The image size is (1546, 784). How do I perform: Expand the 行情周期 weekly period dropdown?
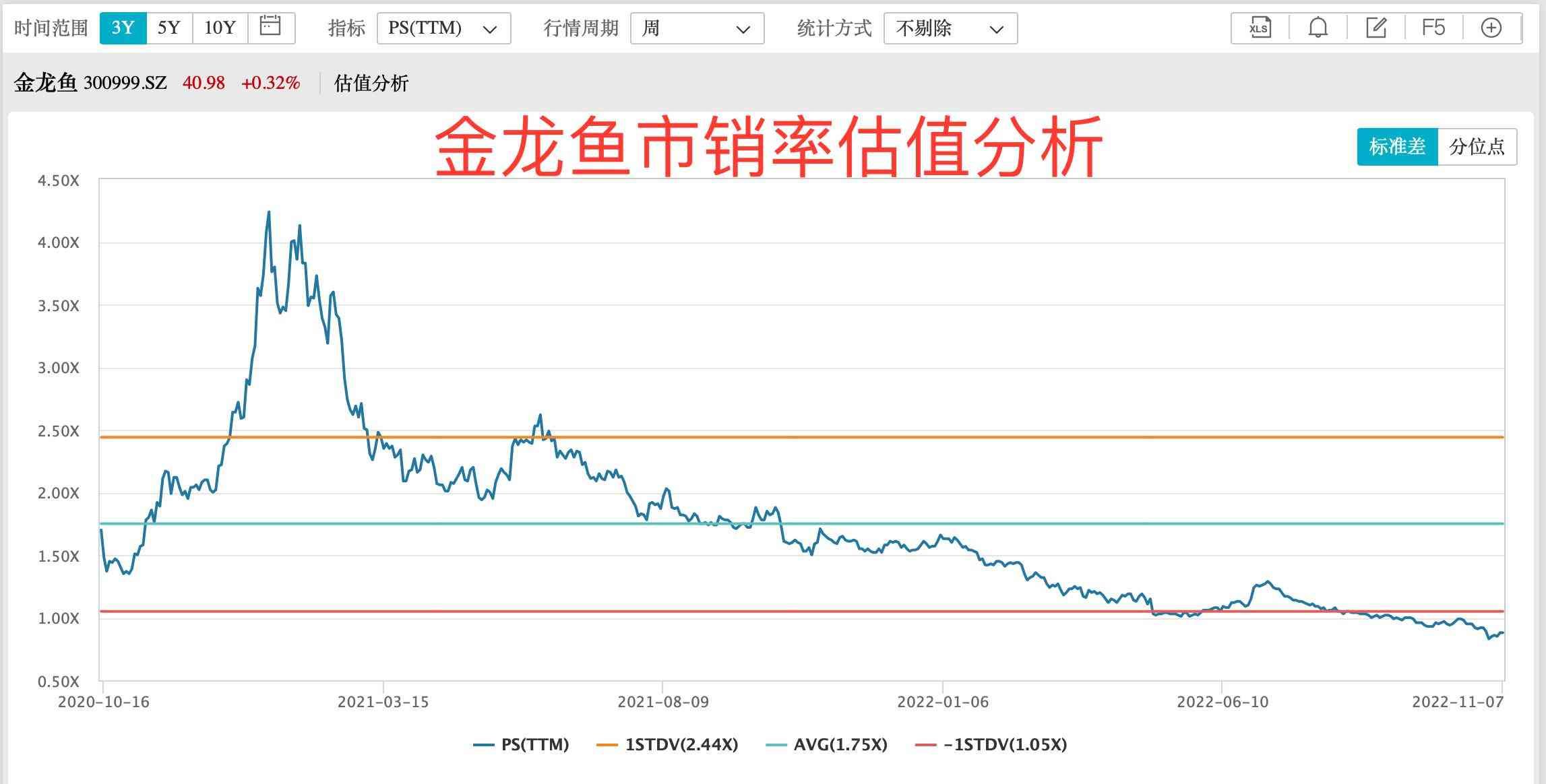tap(697, 28)
